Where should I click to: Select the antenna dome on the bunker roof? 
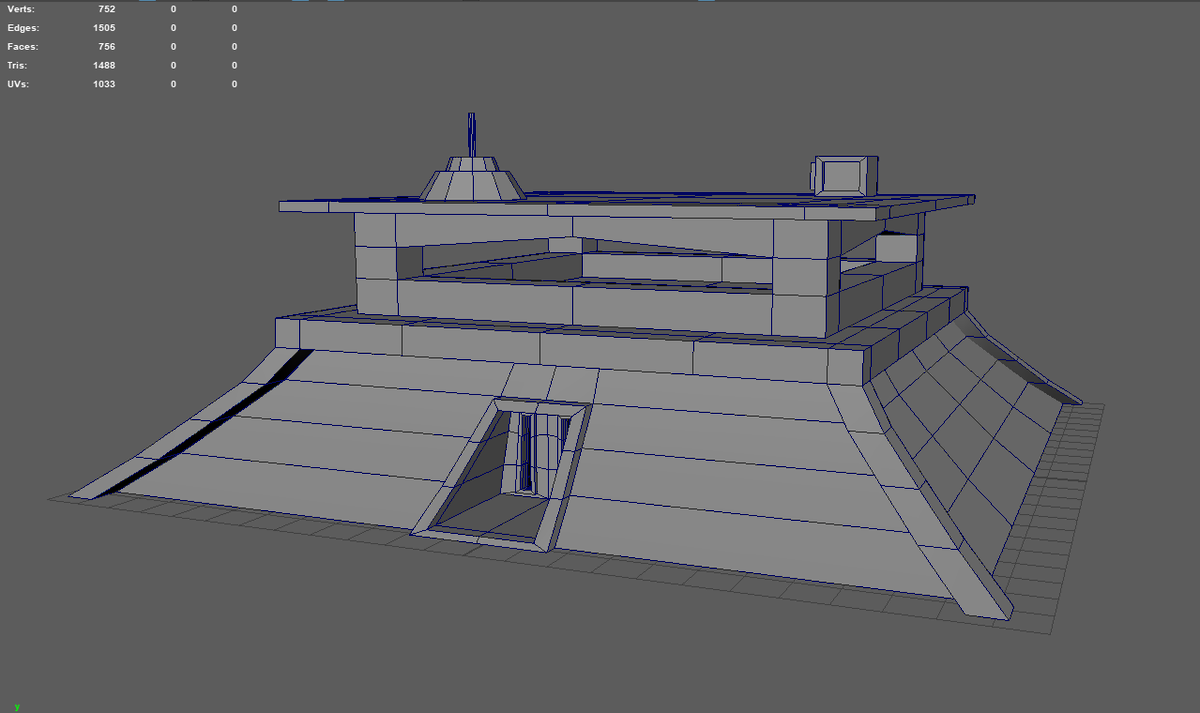coord(471,178)
